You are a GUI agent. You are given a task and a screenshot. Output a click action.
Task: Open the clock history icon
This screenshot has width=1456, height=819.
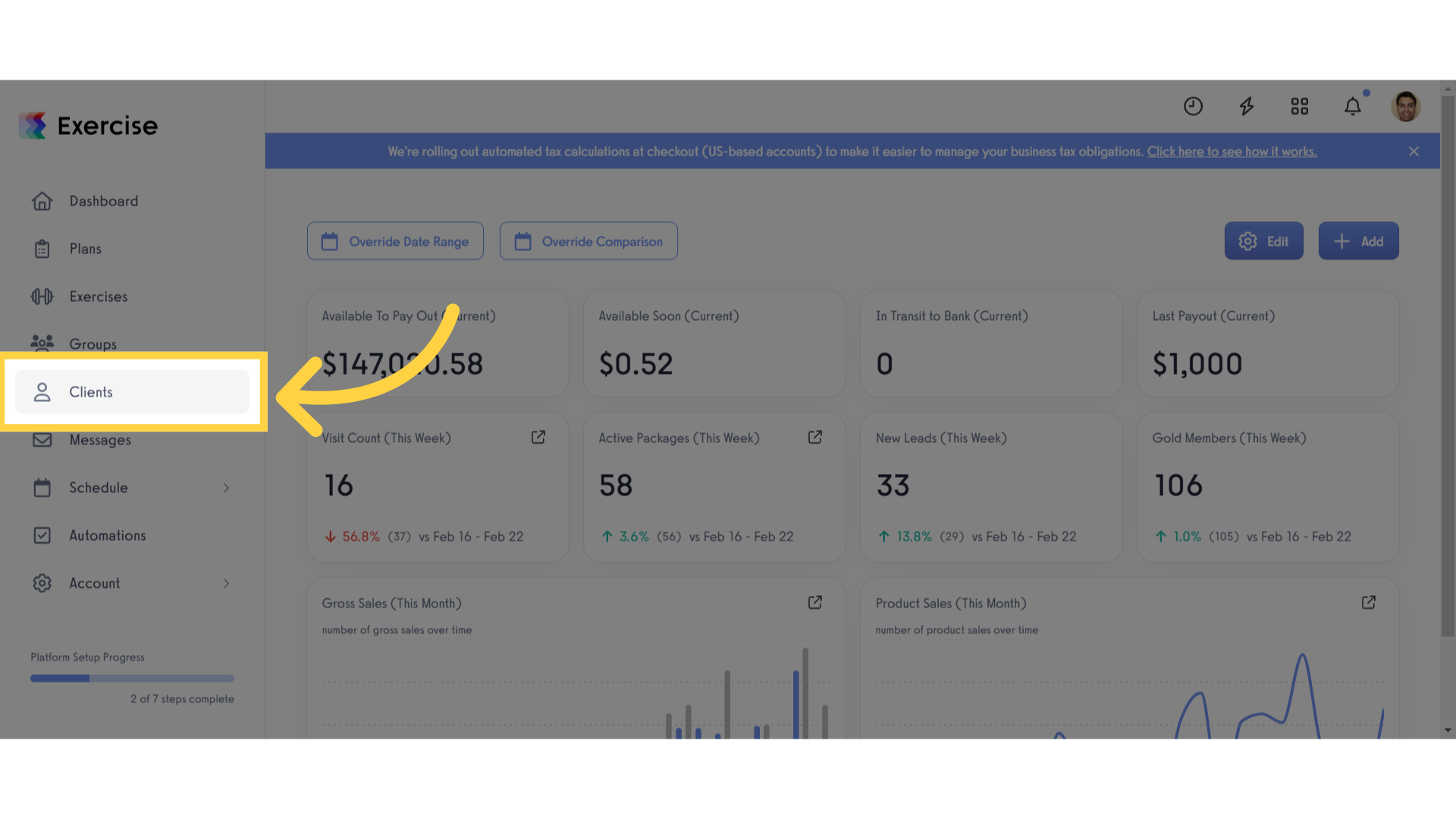[x=1193, y=106]
